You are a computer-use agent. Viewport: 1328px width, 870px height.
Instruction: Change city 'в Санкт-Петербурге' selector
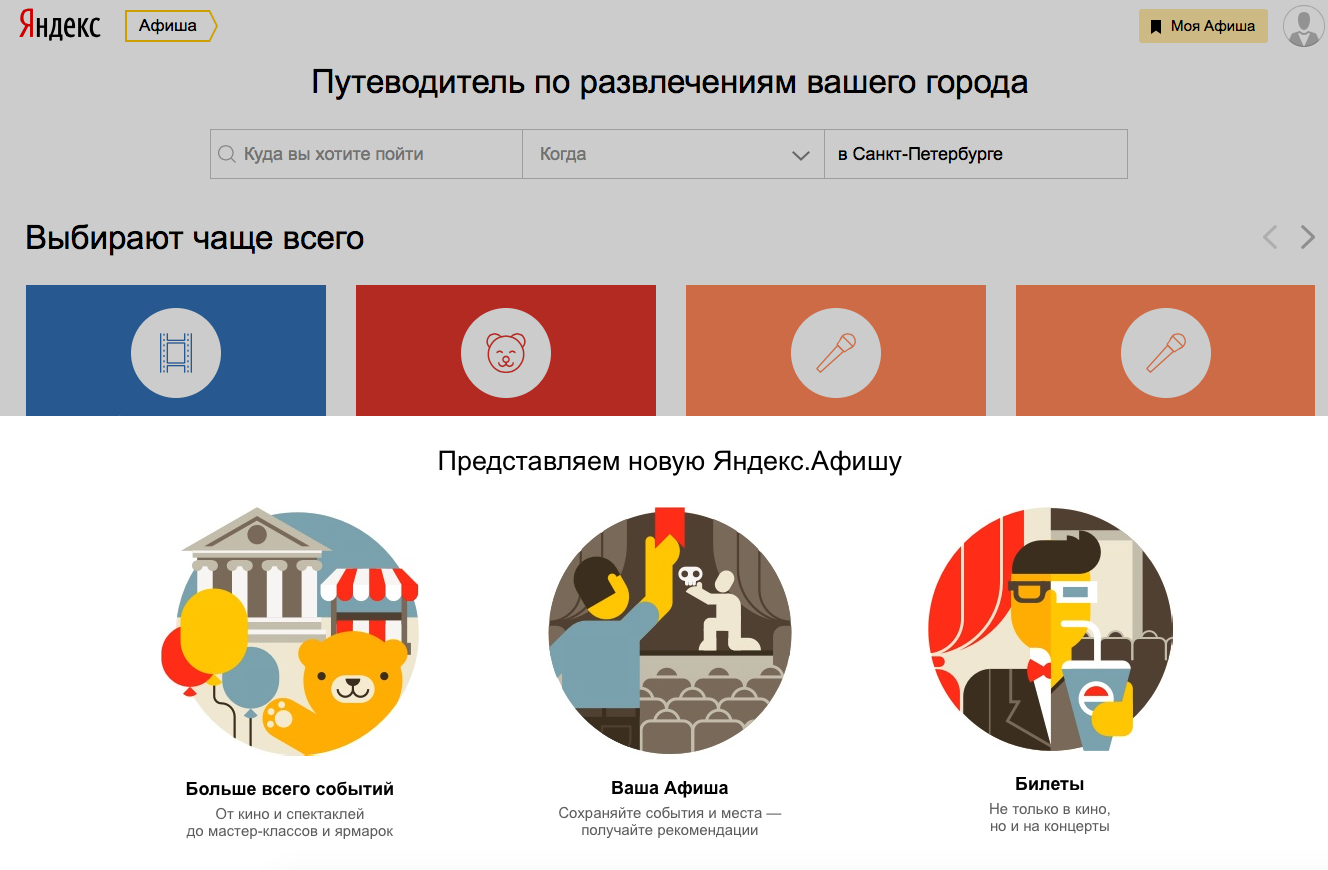coord(975,154)
